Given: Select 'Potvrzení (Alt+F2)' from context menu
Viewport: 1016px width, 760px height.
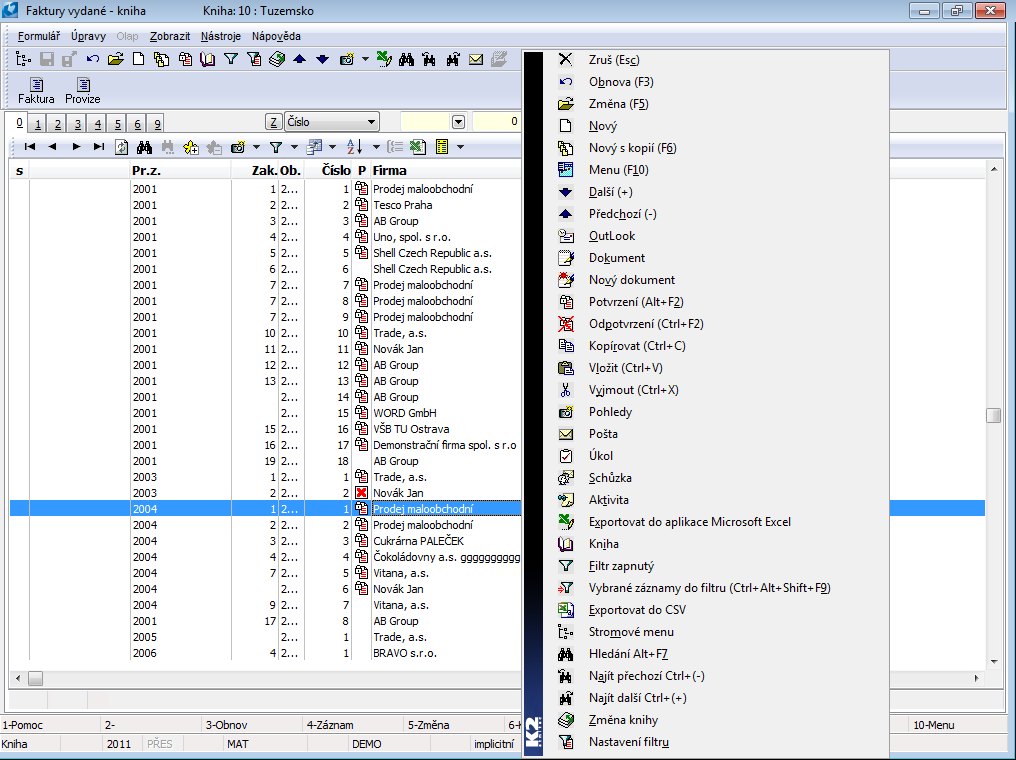Looking at the screenshot, I should 636,302.
